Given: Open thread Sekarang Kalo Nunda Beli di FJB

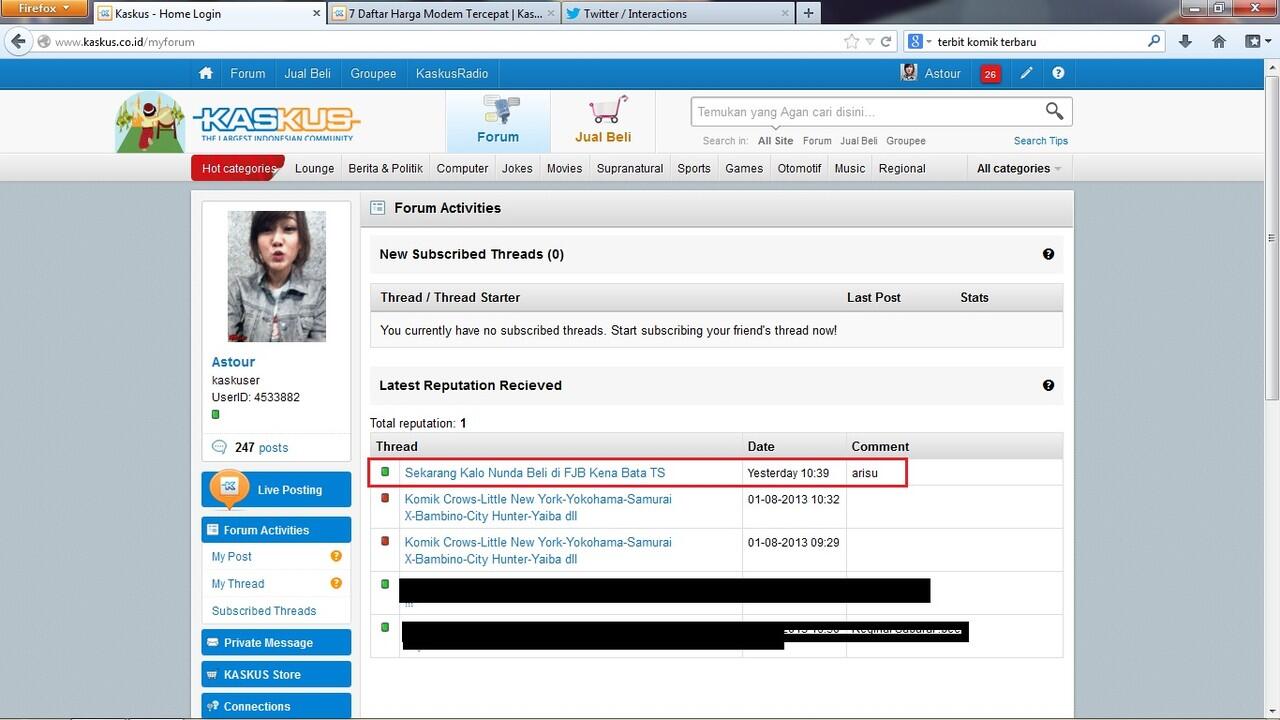Looking at the screenshot, I should click(x=535, y=472).
